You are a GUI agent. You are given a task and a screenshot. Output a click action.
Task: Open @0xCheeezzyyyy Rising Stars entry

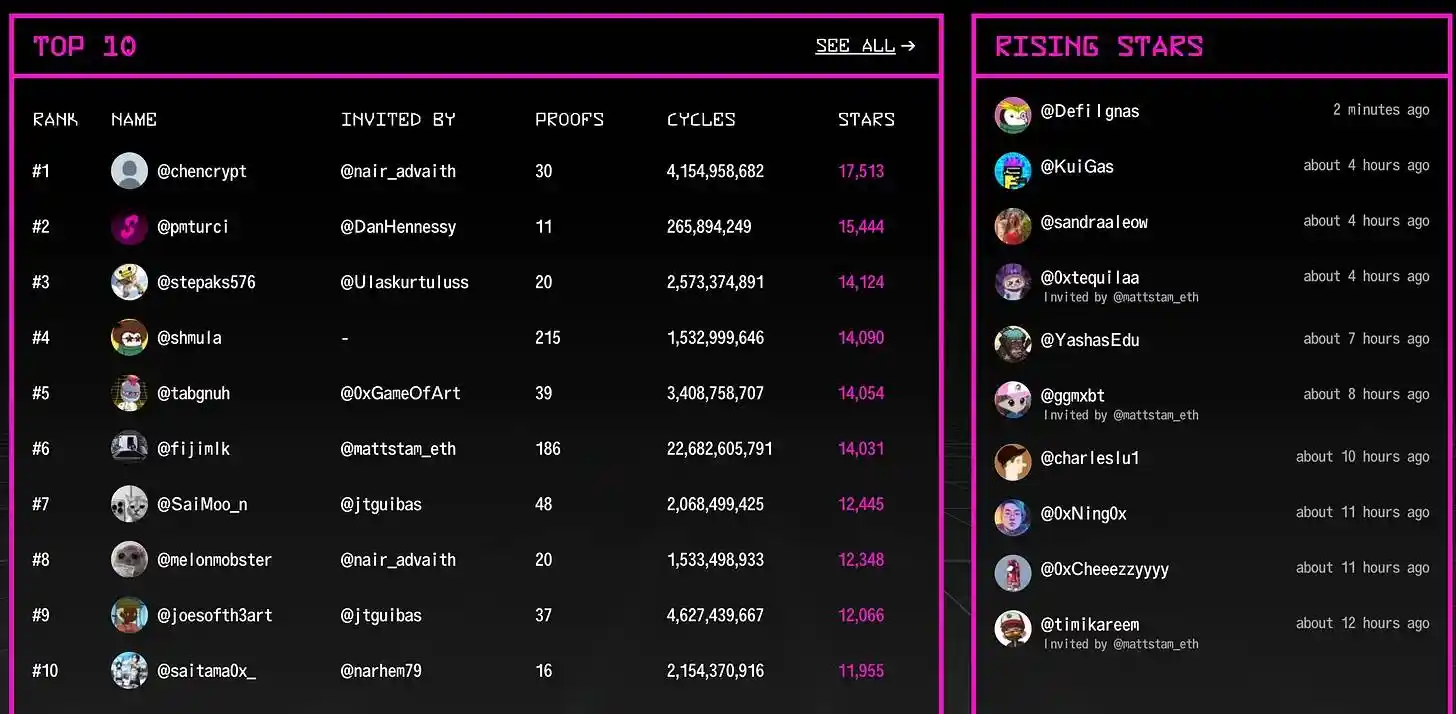point(1104,569)
